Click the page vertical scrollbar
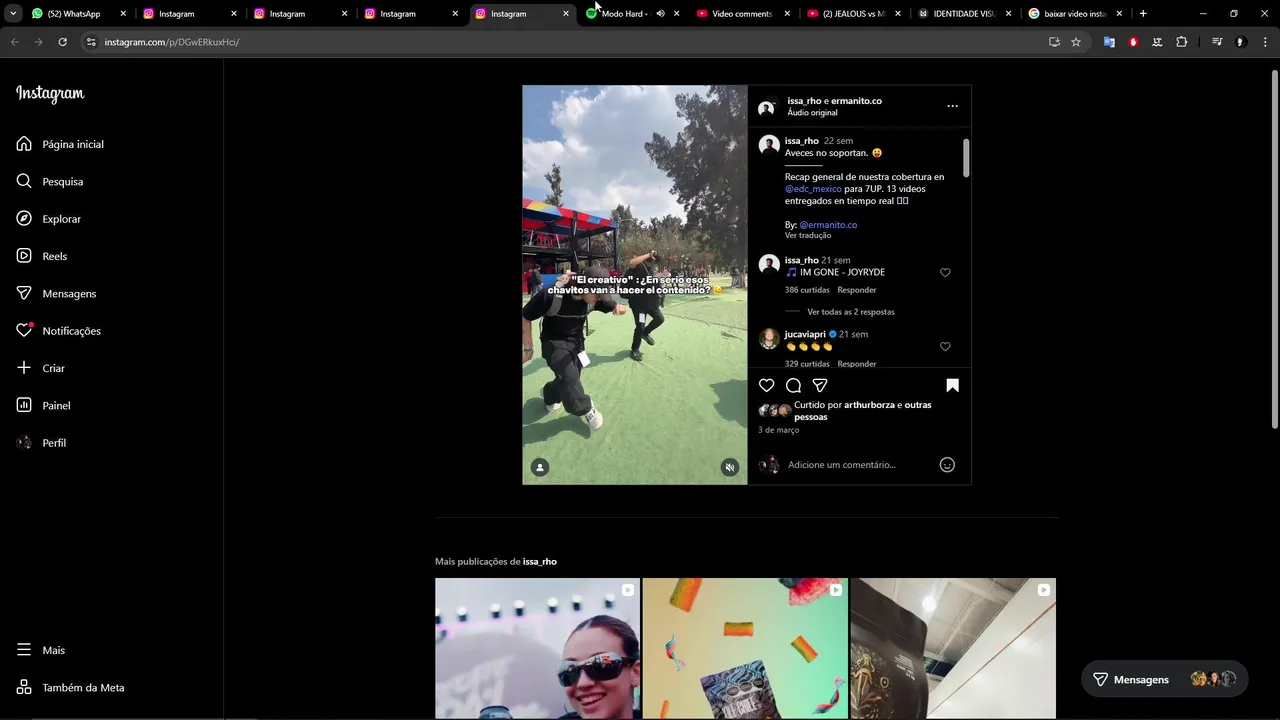This screenshot has height=720, width=1280. [1274, 250]
